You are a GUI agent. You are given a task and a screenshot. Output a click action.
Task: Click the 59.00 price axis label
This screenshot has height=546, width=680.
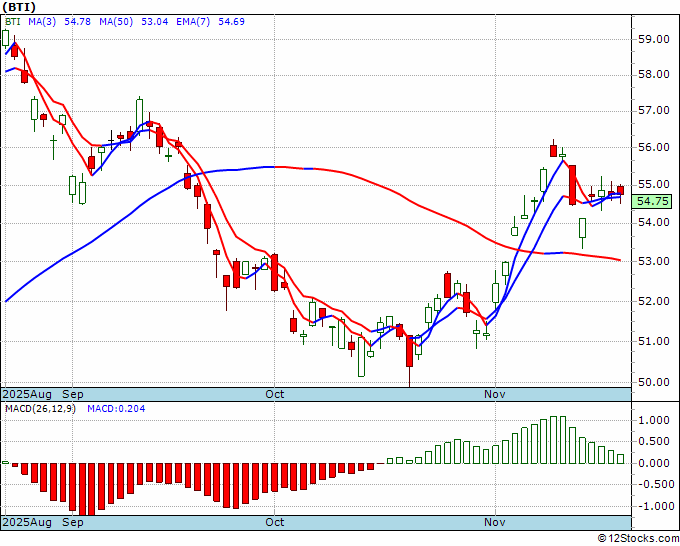tap(654, 39)
